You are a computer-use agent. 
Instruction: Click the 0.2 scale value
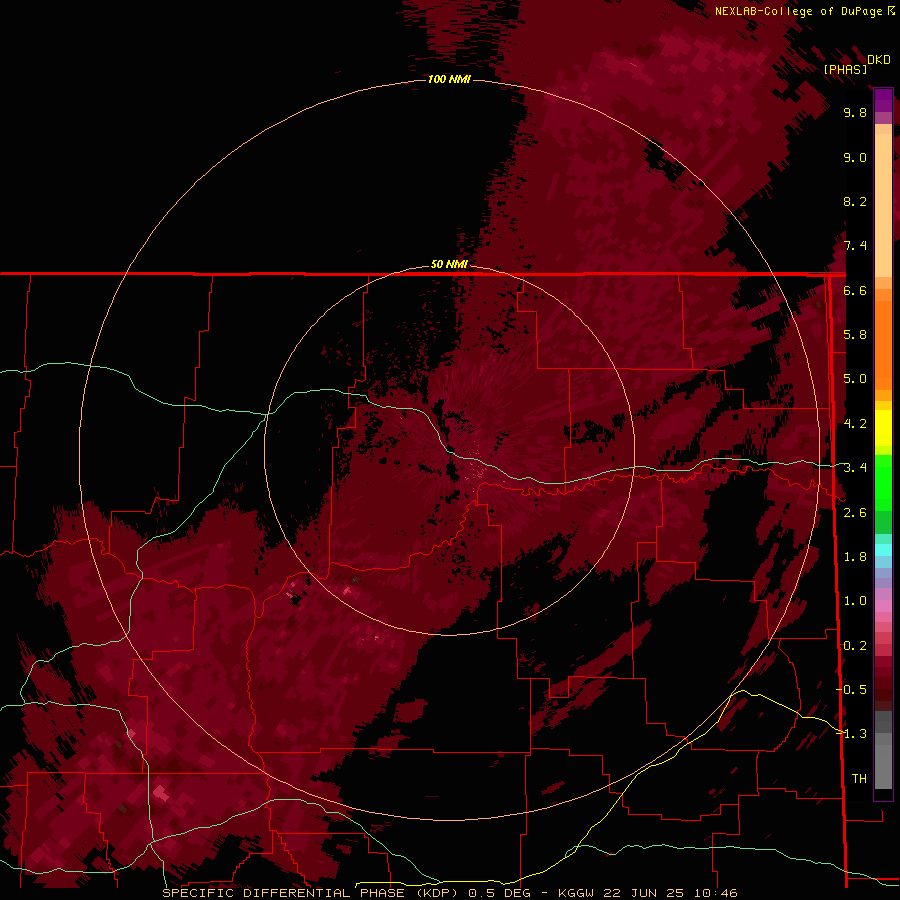pyautogui.click(x=855, y=646)
